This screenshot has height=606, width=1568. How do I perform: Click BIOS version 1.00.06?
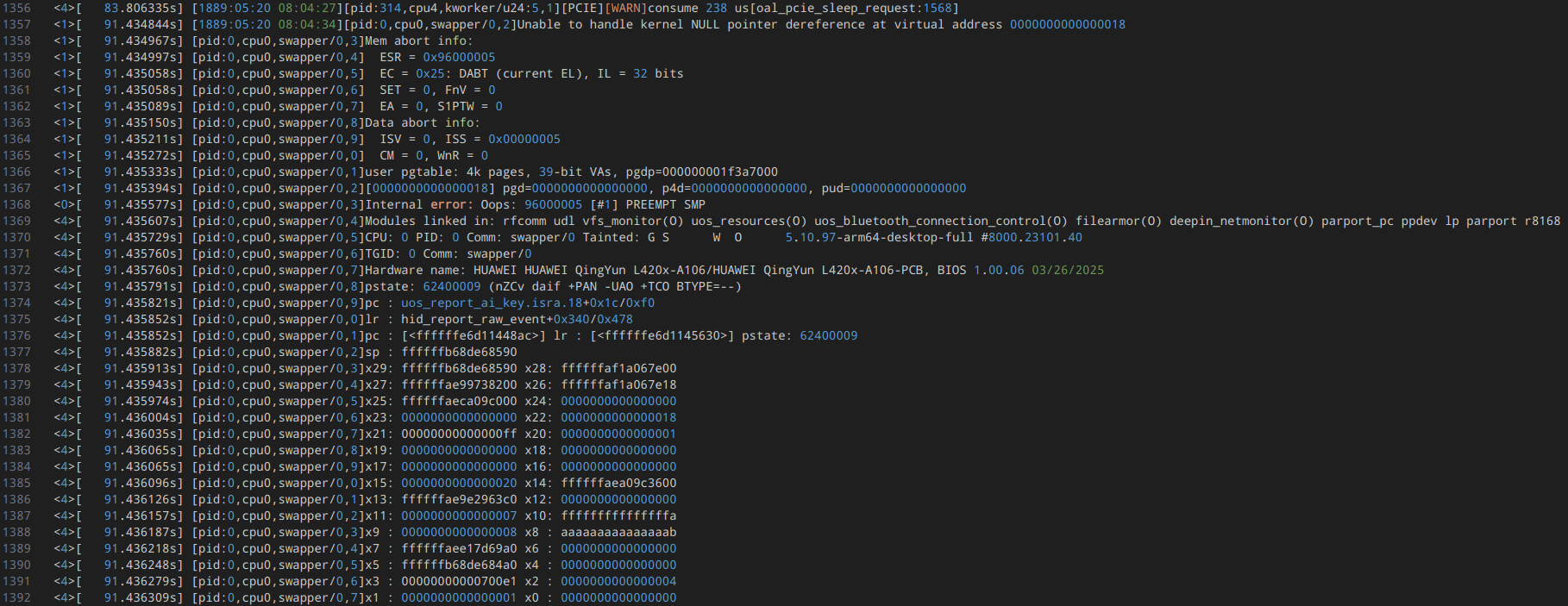(x=999, y=270)
